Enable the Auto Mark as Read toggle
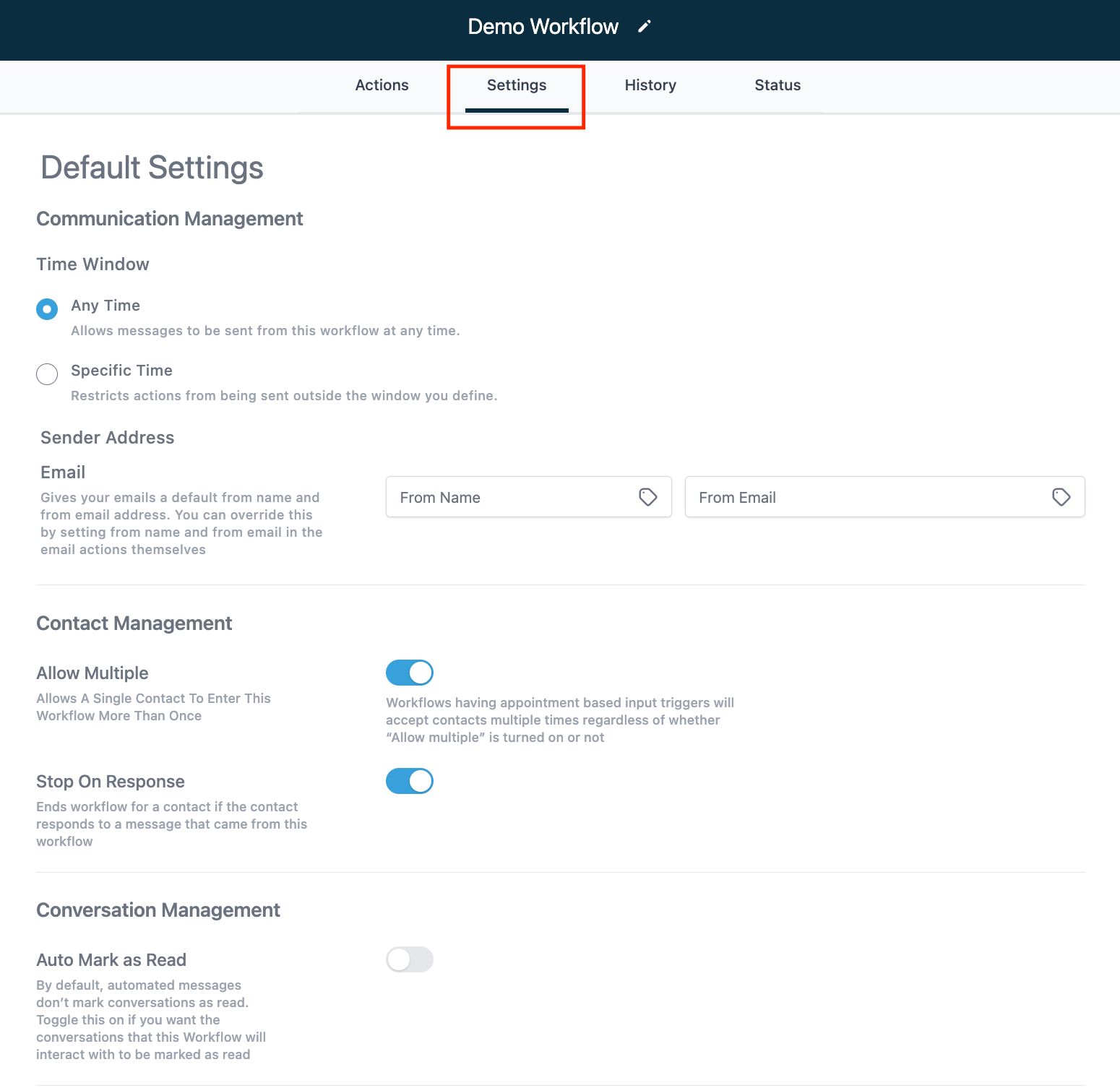Image resolution: width=1120 pixels, height=1088 pixels. point(409,959)
